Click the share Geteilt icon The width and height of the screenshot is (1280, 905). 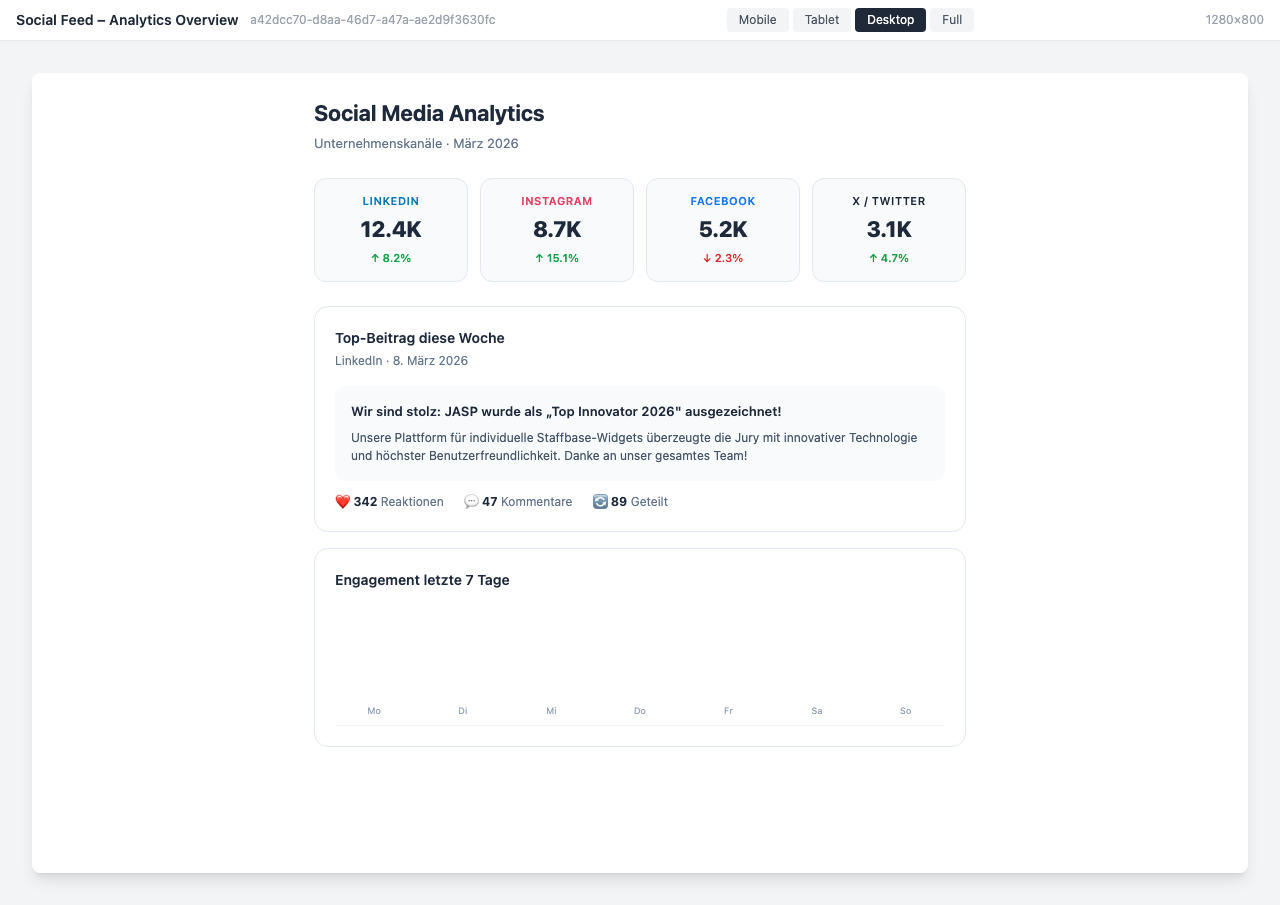coord(601,501)
